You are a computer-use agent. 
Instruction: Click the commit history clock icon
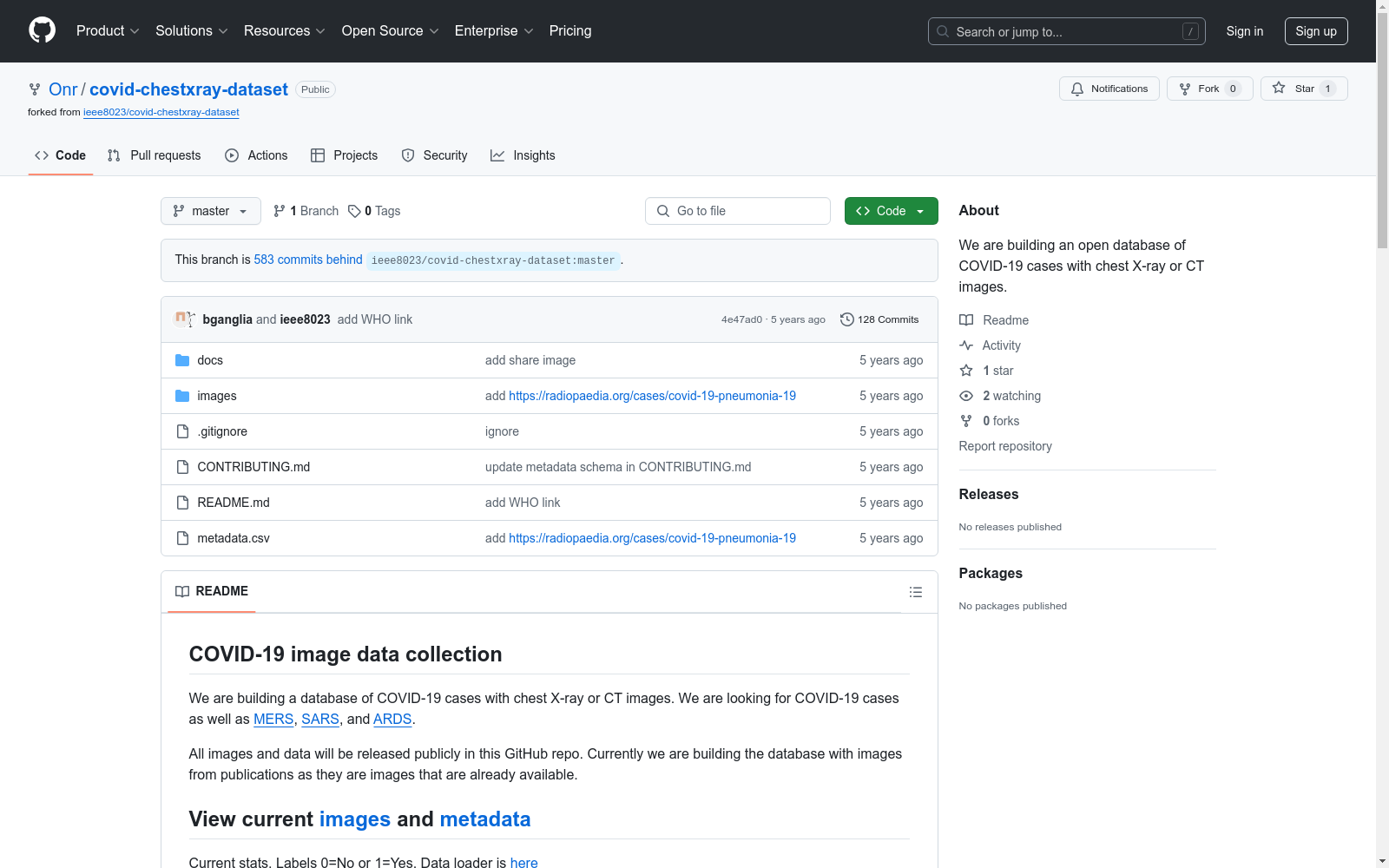[846, 319]
